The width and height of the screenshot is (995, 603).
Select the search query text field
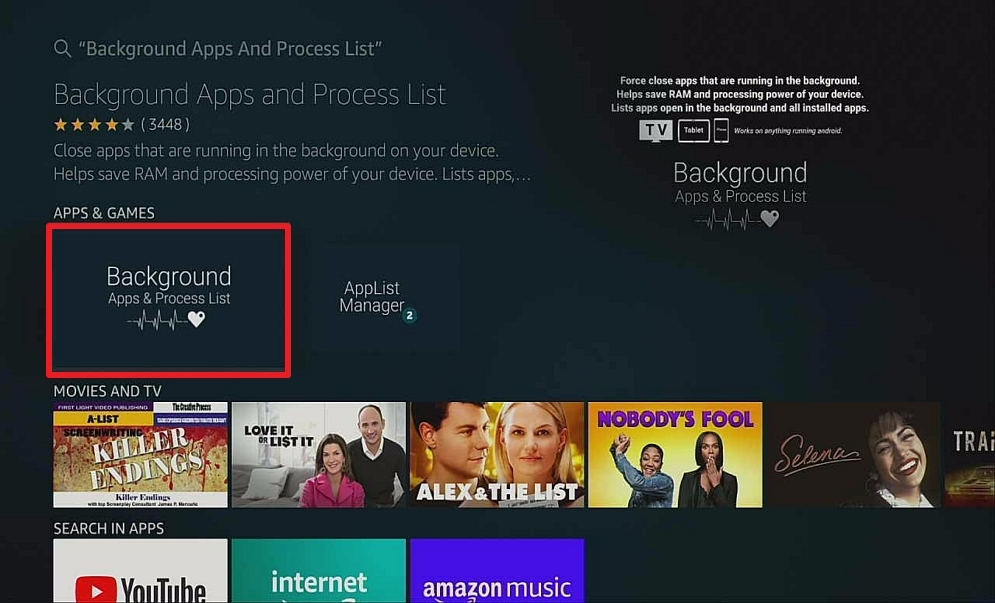(x=230, y=49)
